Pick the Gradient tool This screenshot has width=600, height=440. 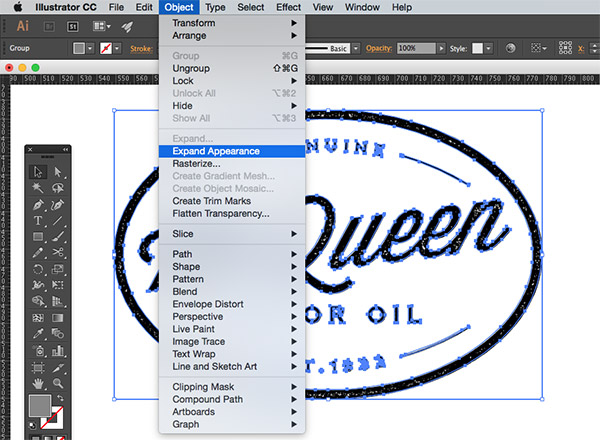coord(58,318)
